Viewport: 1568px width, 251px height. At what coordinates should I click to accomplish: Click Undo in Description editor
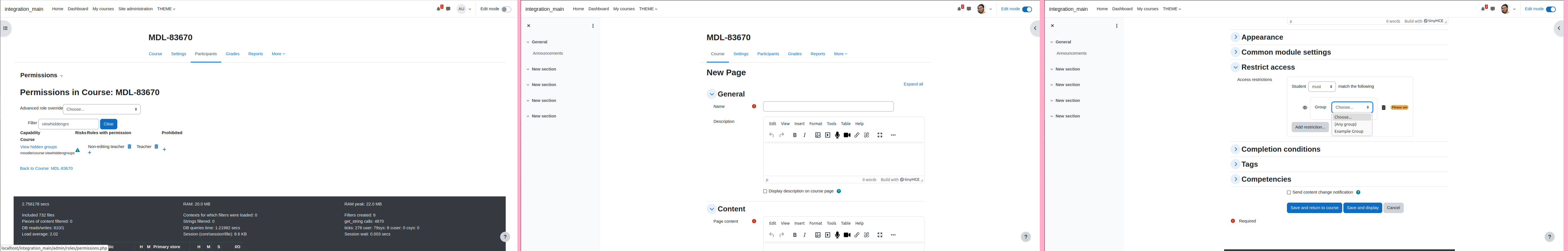771,135
